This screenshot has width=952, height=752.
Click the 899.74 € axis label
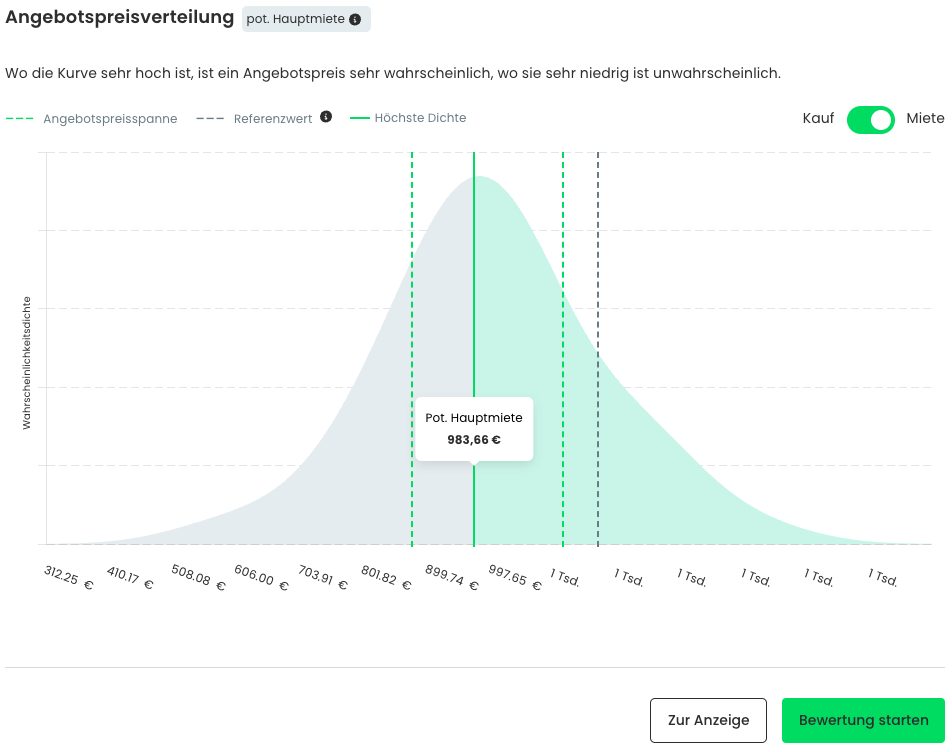point(451,578)
